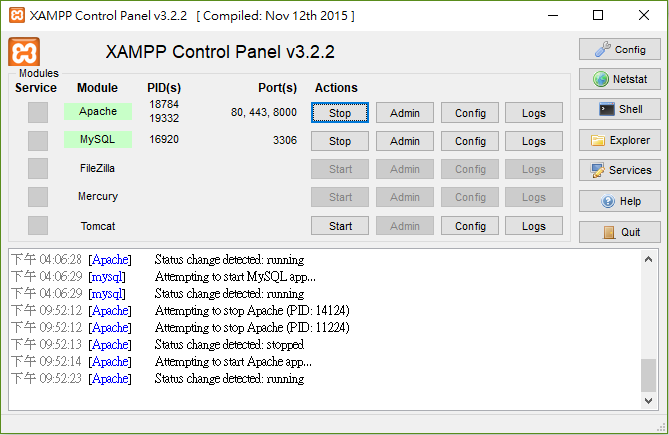Start the Tomcat module
The width and height of the screenshot is (669, 435).
[x=340, y=226]
